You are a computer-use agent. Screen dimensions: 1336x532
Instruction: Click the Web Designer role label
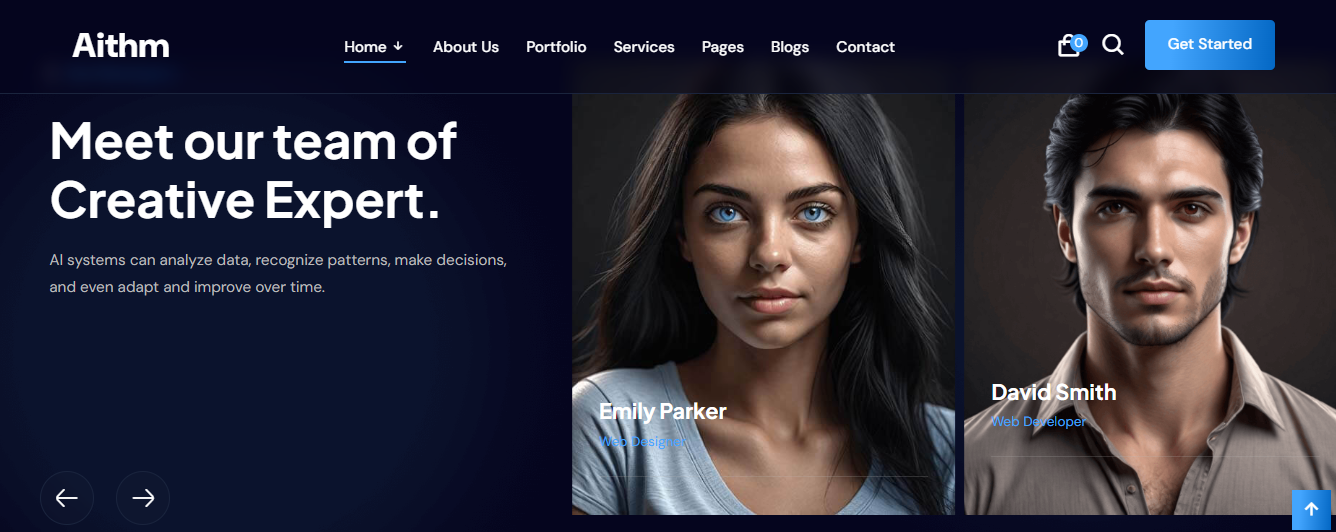click(x=642, y=441)
